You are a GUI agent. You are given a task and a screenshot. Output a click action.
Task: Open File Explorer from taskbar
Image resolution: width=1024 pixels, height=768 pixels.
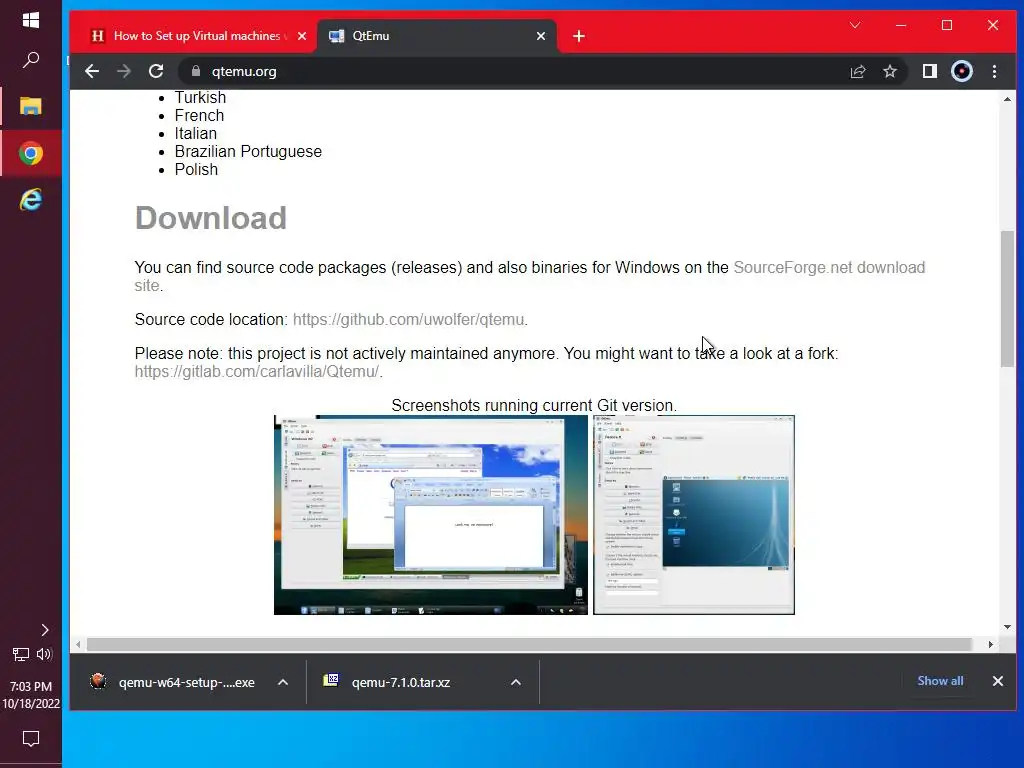click(31, 106)
